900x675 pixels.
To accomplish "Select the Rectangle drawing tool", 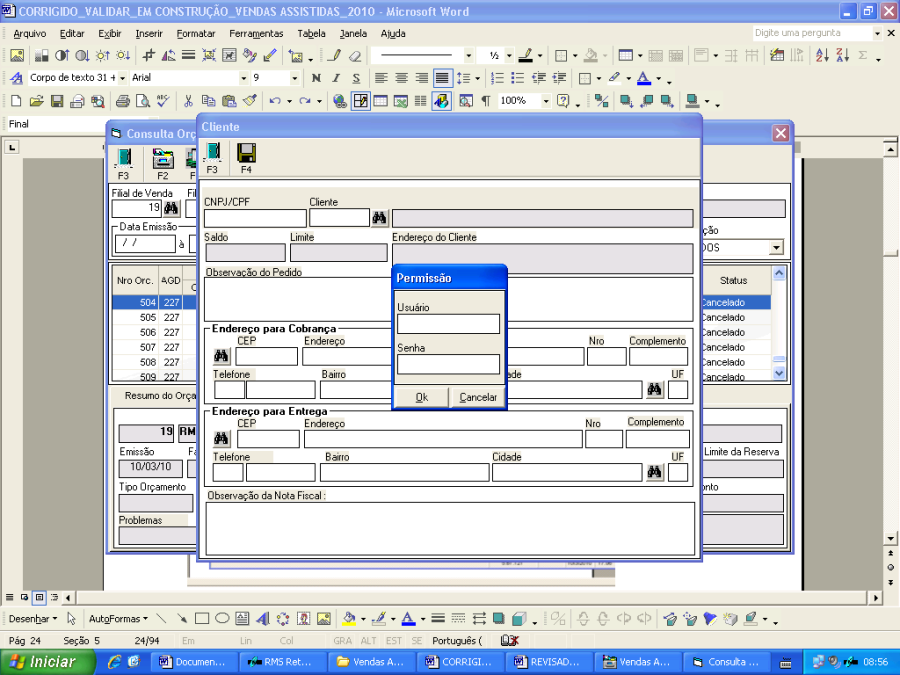I will click(x=201, y=619).
